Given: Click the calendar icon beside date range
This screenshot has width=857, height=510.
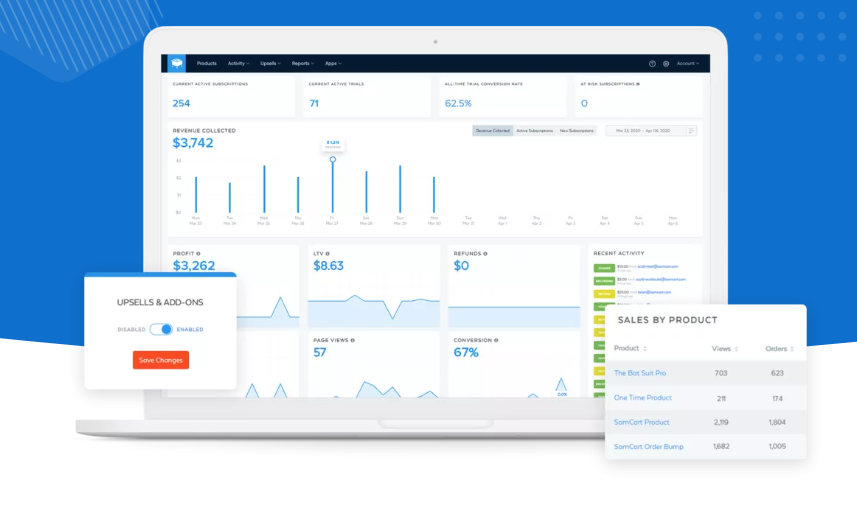Looking at the screenshot, I should (691, 131).
